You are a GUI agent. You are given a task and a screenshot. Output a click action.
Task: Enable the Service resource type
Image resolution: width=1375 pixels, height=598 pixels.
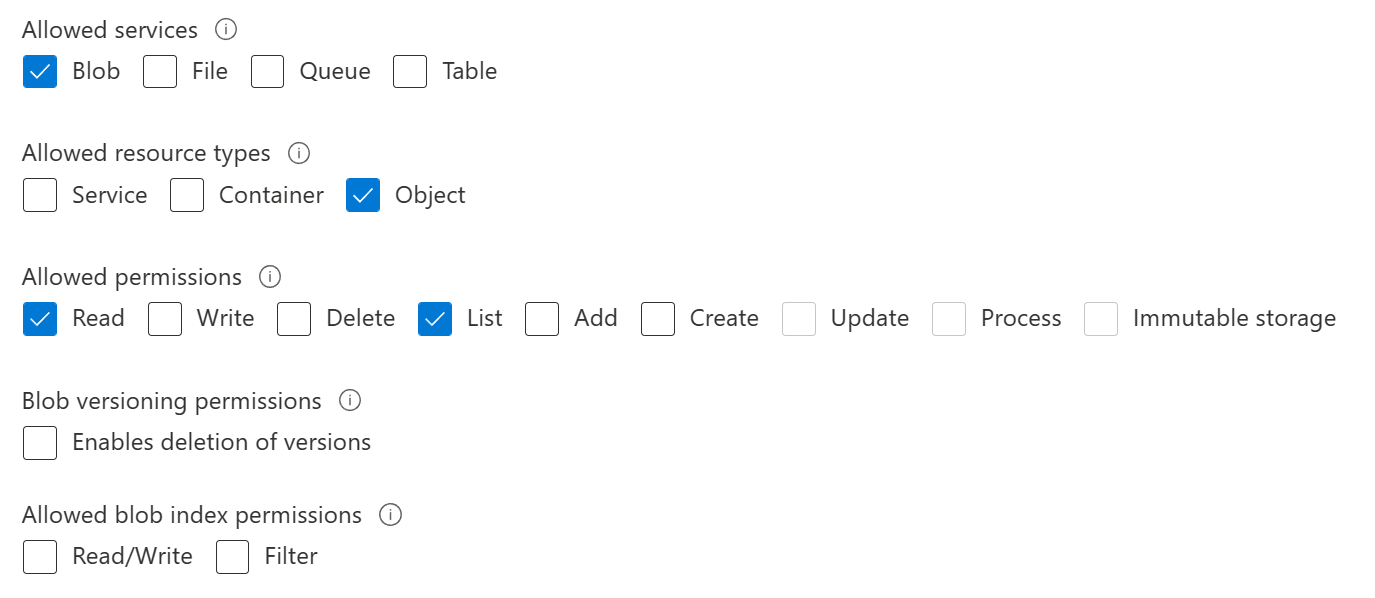point(39,195)
